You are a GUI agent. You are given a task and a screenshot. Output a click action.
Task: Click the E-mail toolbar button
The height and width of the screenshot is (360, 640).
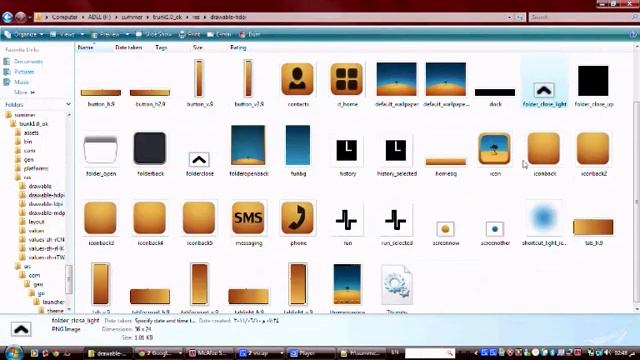click(x=219, y=35)
